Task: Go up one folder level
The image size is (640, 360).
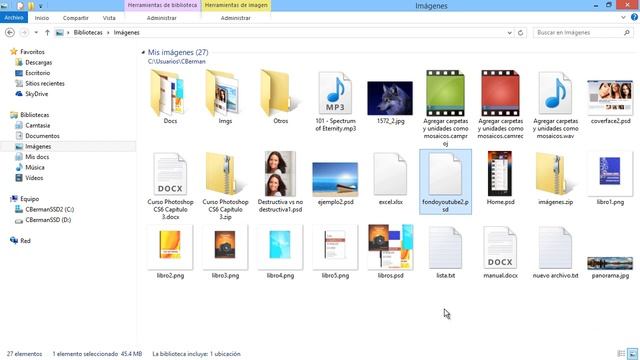Action: click(47, 33)
